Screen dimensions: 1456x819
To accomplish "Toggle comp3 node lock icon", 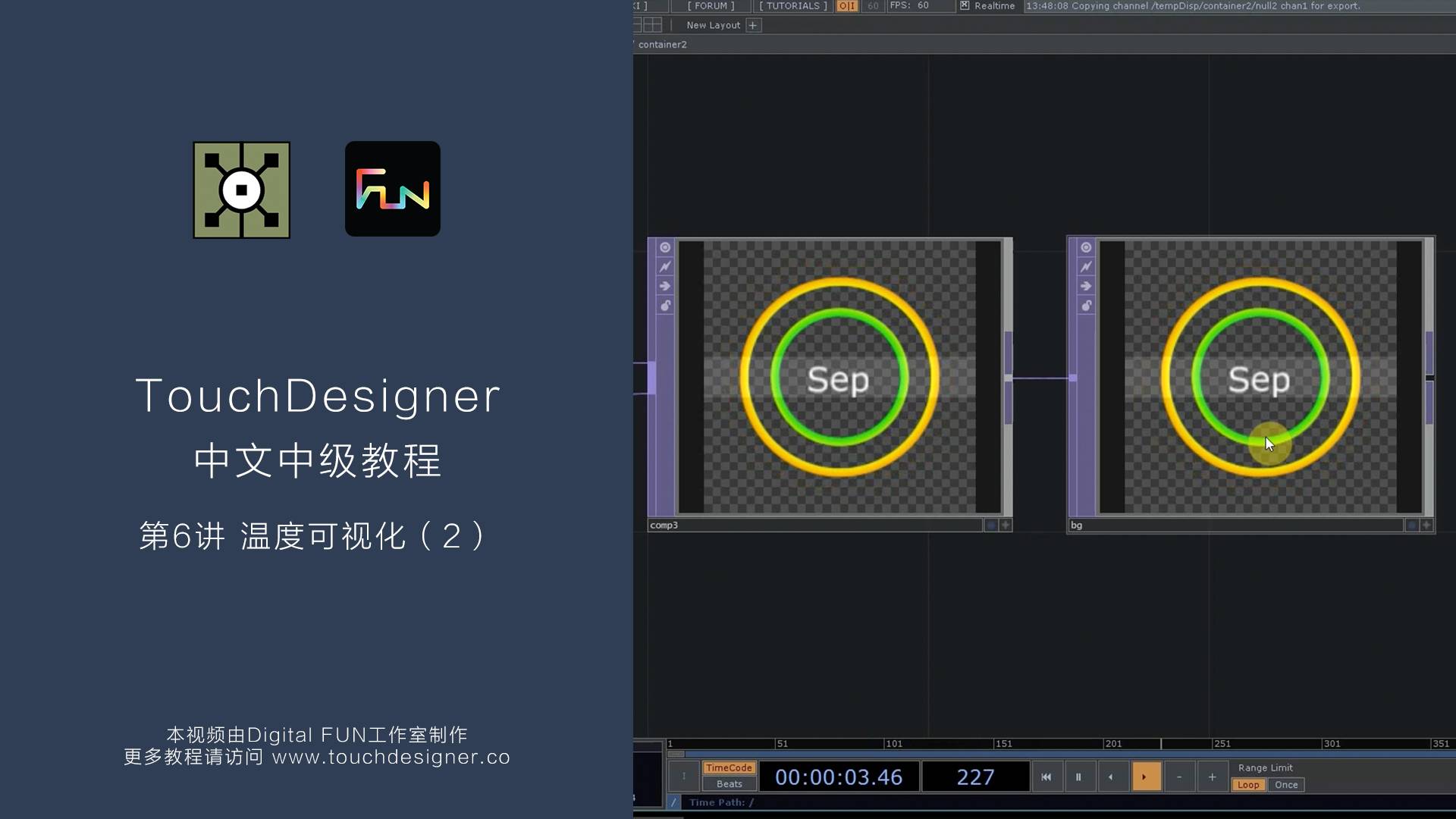I will coord(665,306).
